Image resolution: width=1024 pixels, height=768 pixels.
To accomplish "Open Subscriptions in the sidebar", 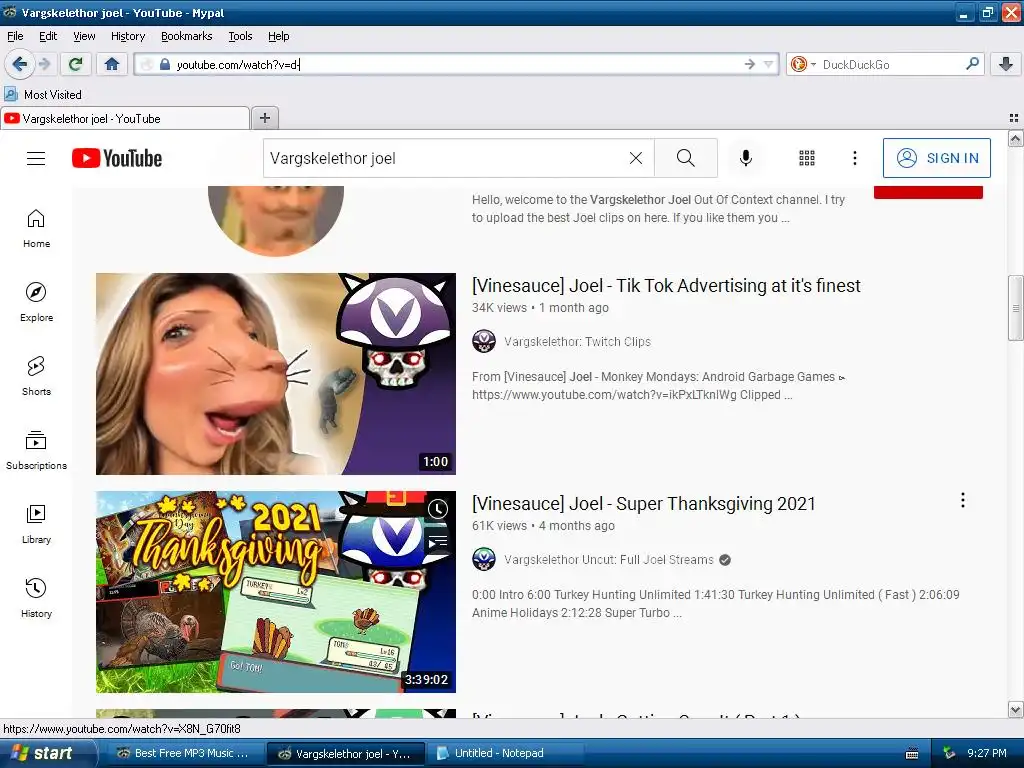I will click(36, 451).
